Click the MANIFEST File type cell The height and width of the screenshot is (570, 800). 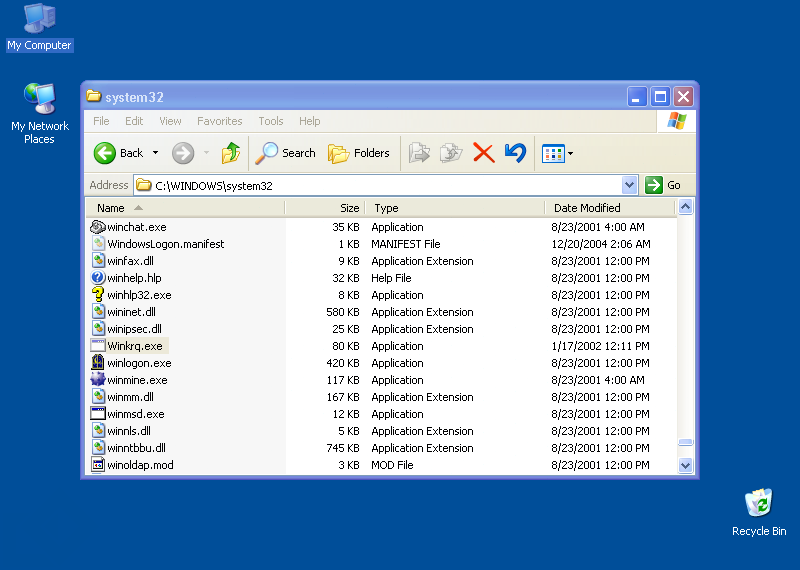click(x=406, y=244)
